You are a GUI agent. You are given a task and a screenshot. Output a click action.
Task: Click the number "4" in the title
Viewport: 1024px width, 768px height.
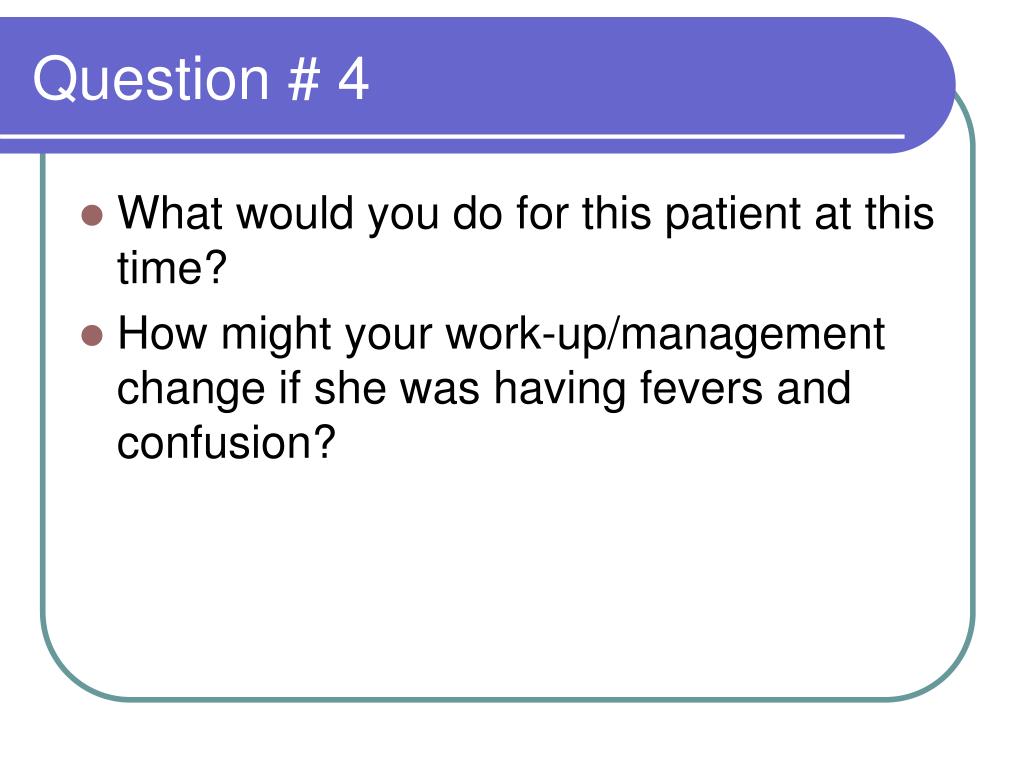click(353, 79)
